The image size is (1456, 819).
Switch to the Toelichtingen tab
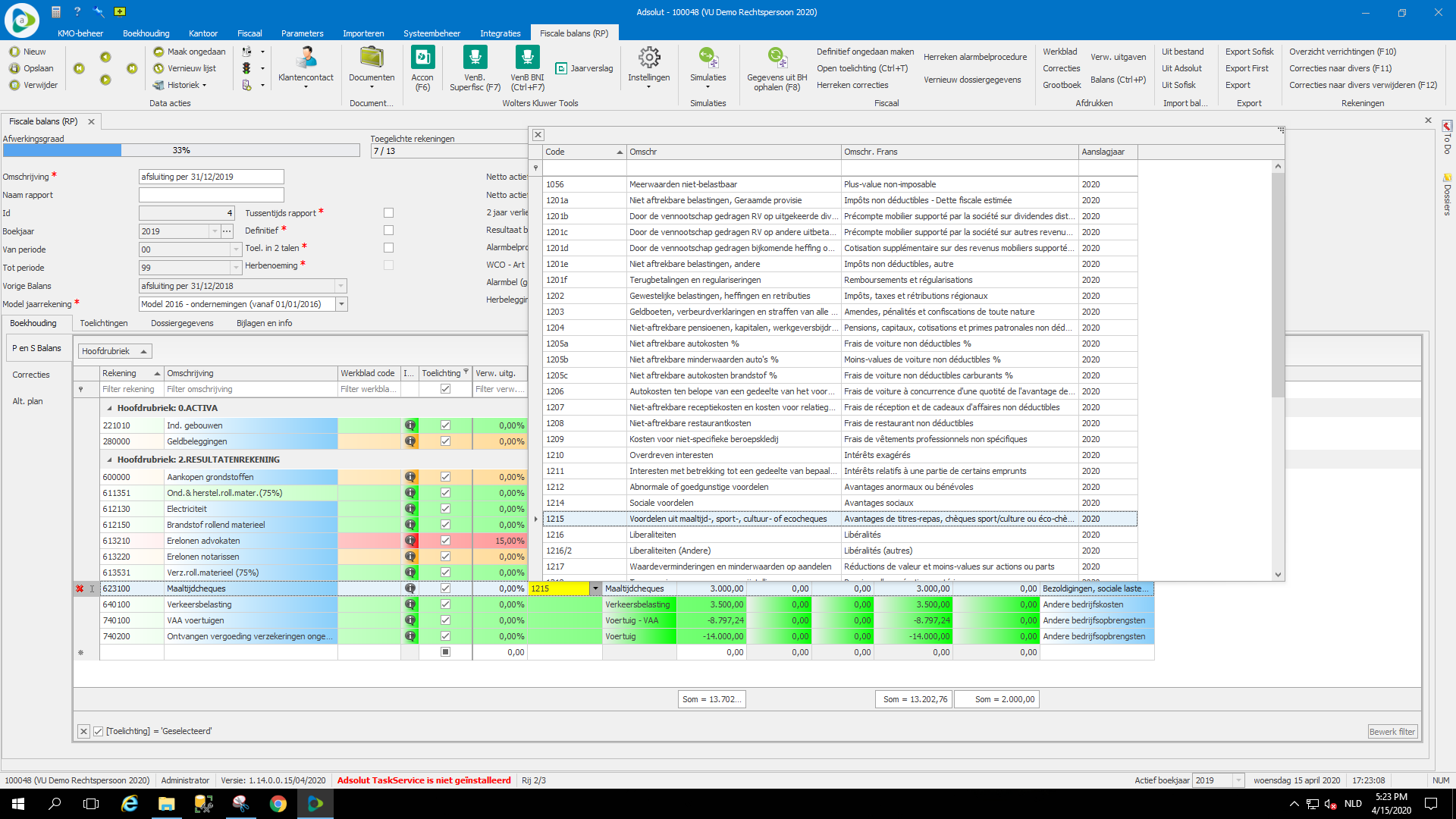(x=104, y=323)
